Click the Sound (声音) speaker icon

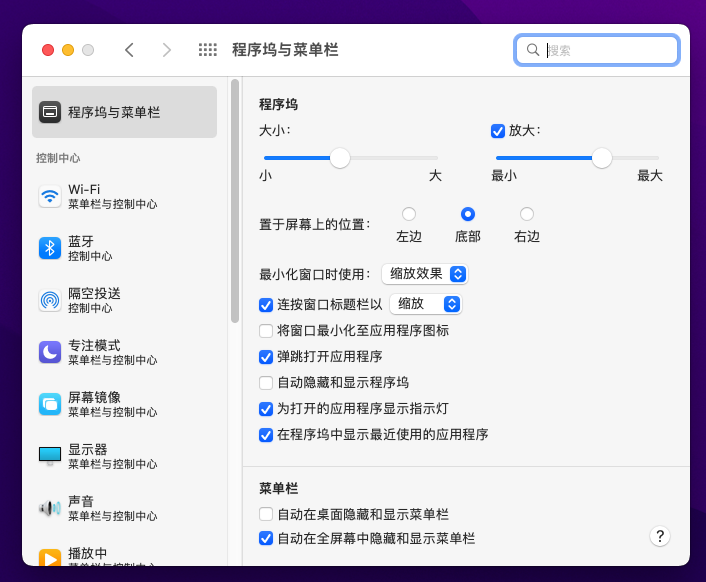click(x=50, y=508)
